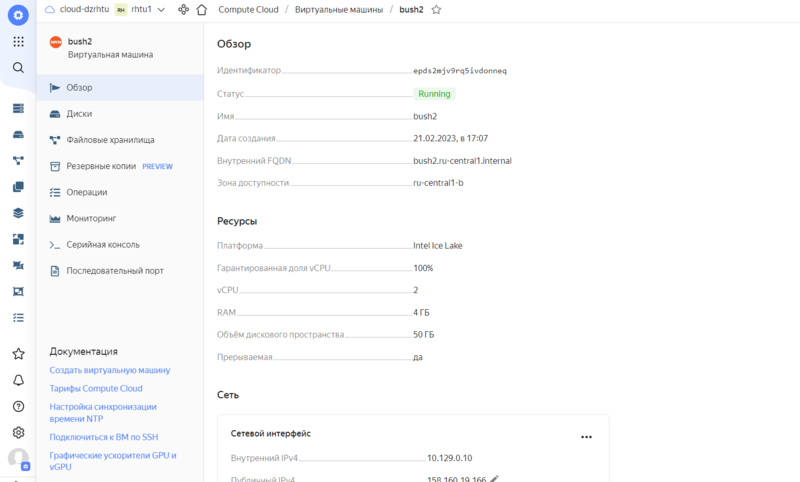Open the images layers icon in left rail

(18, 213)
